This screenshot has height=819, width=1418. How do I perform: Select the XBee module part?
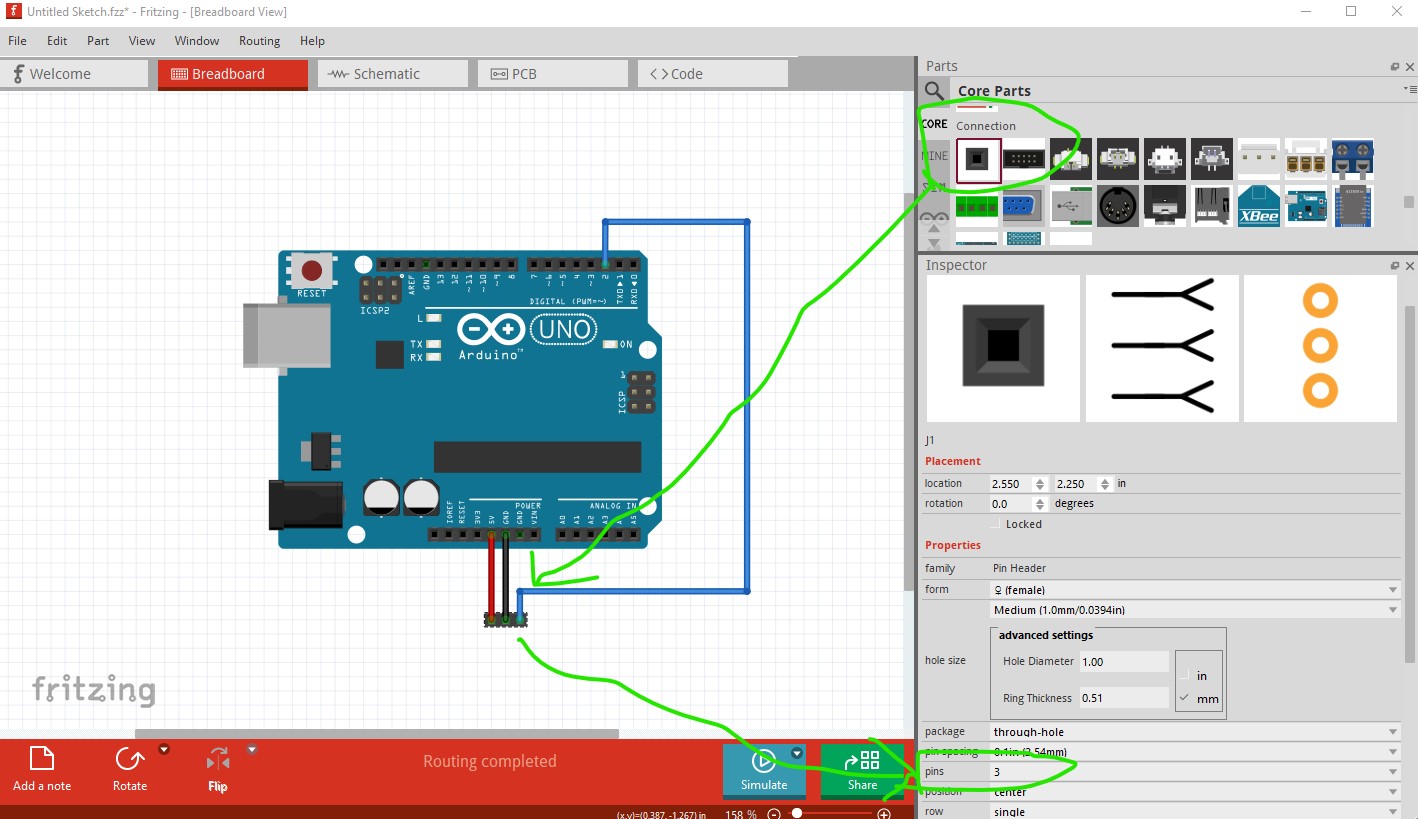pos(1259,206)
